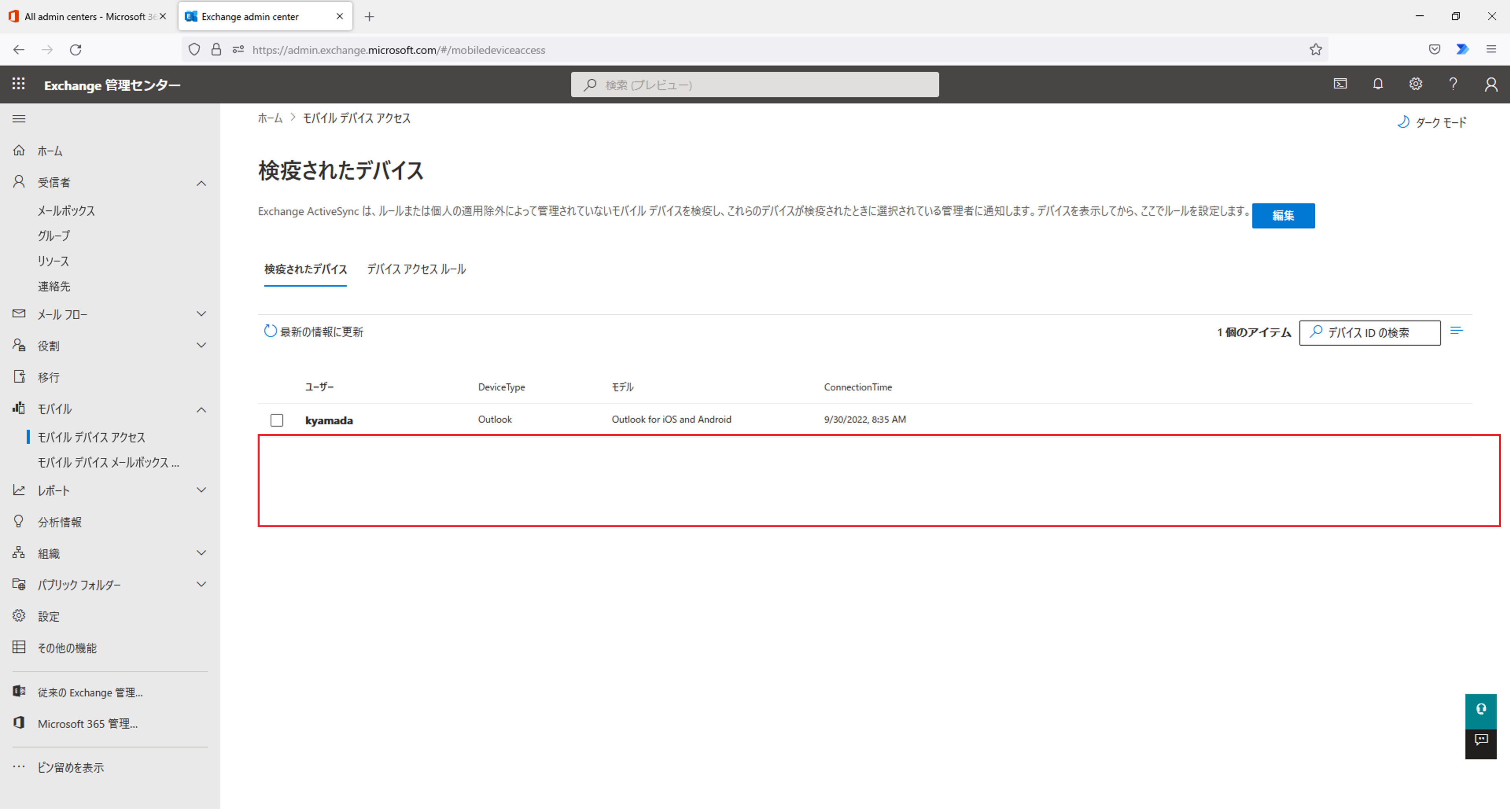Click the browser address bar URL
The width and height of the screenshot is (1511, 812).
(399, 50)
